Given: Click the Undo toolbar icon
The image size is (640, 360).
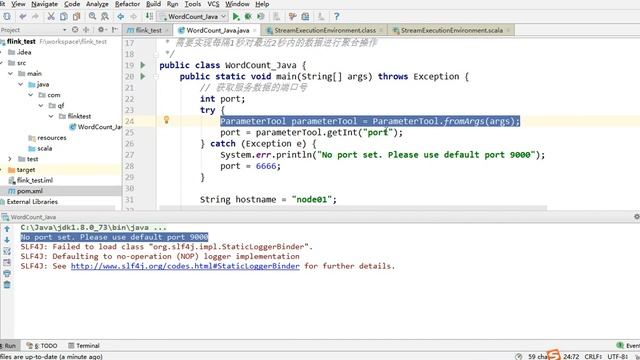Looking at the screenshot, I should click(x=23, y=17).
